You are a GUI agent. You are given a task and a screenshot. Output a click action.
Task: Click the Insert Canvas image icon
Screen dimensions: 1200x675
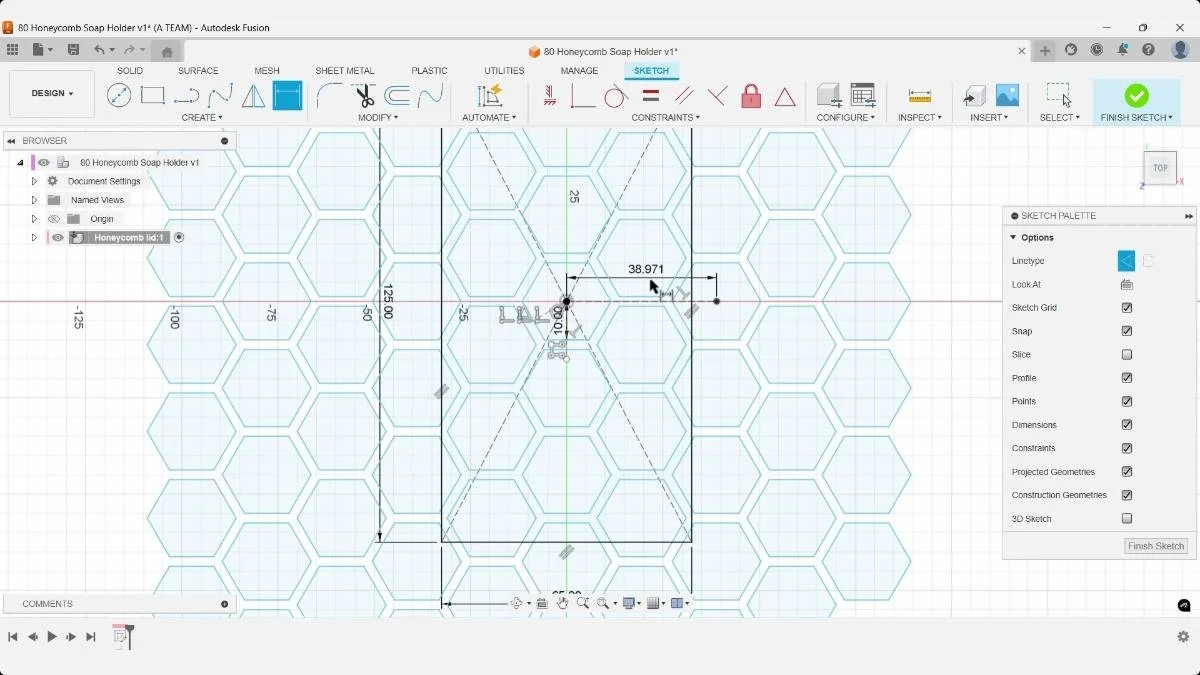1007,96
